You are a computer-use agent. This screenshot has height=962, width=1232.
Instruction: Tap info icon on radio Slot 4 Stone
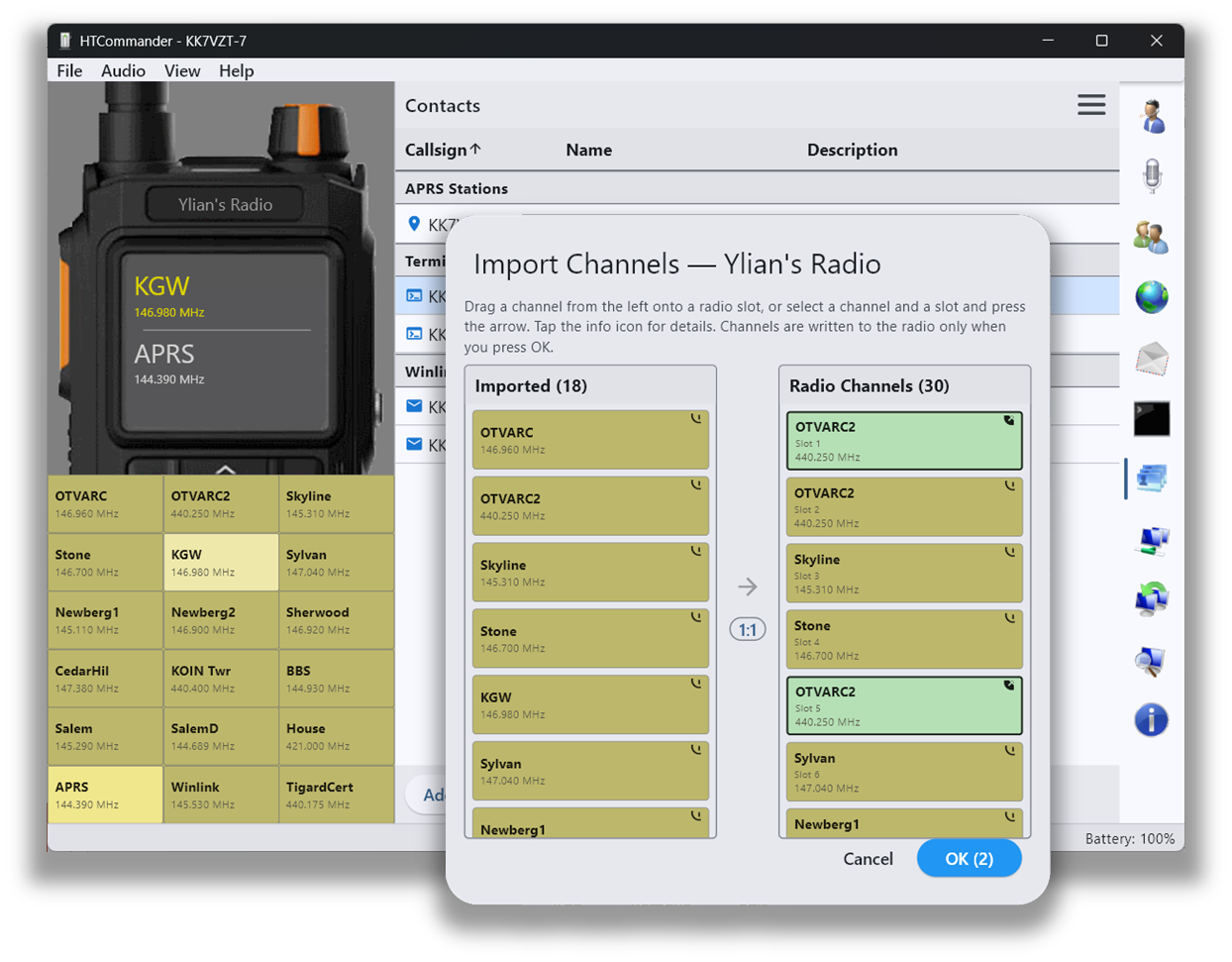click(1010, 619)
